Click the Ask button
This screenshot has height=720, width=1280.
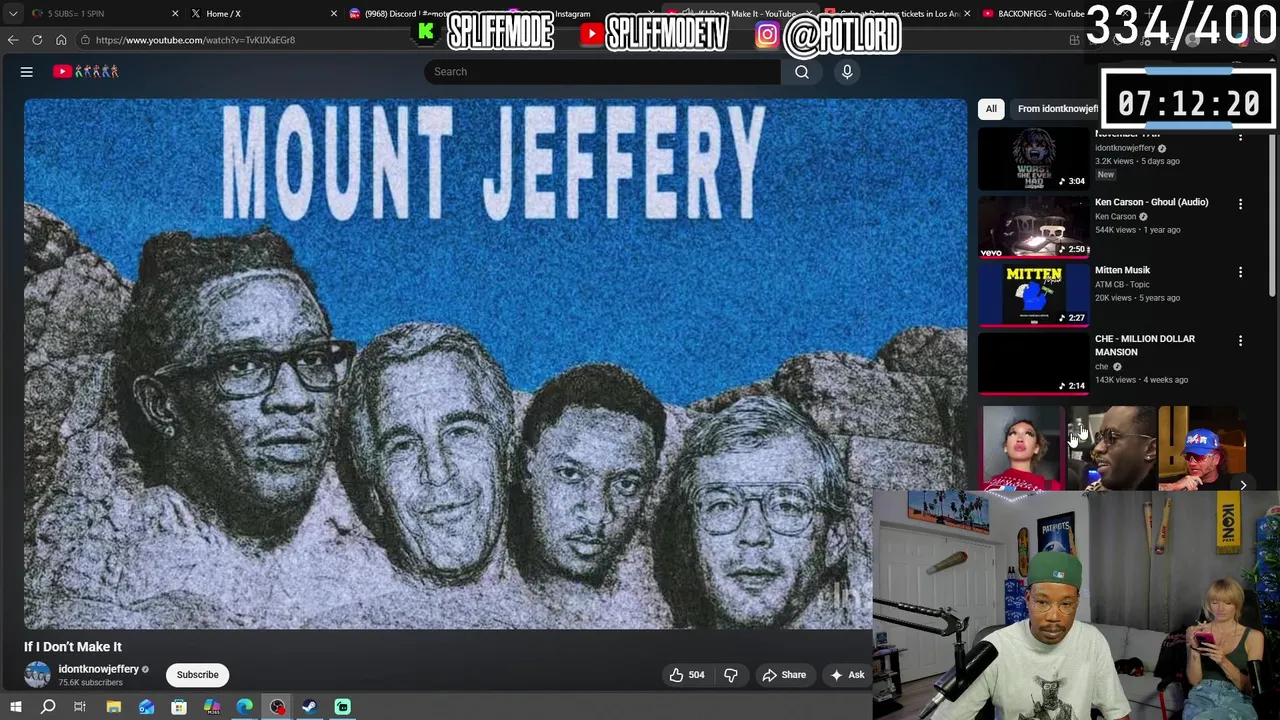(847, 675)
